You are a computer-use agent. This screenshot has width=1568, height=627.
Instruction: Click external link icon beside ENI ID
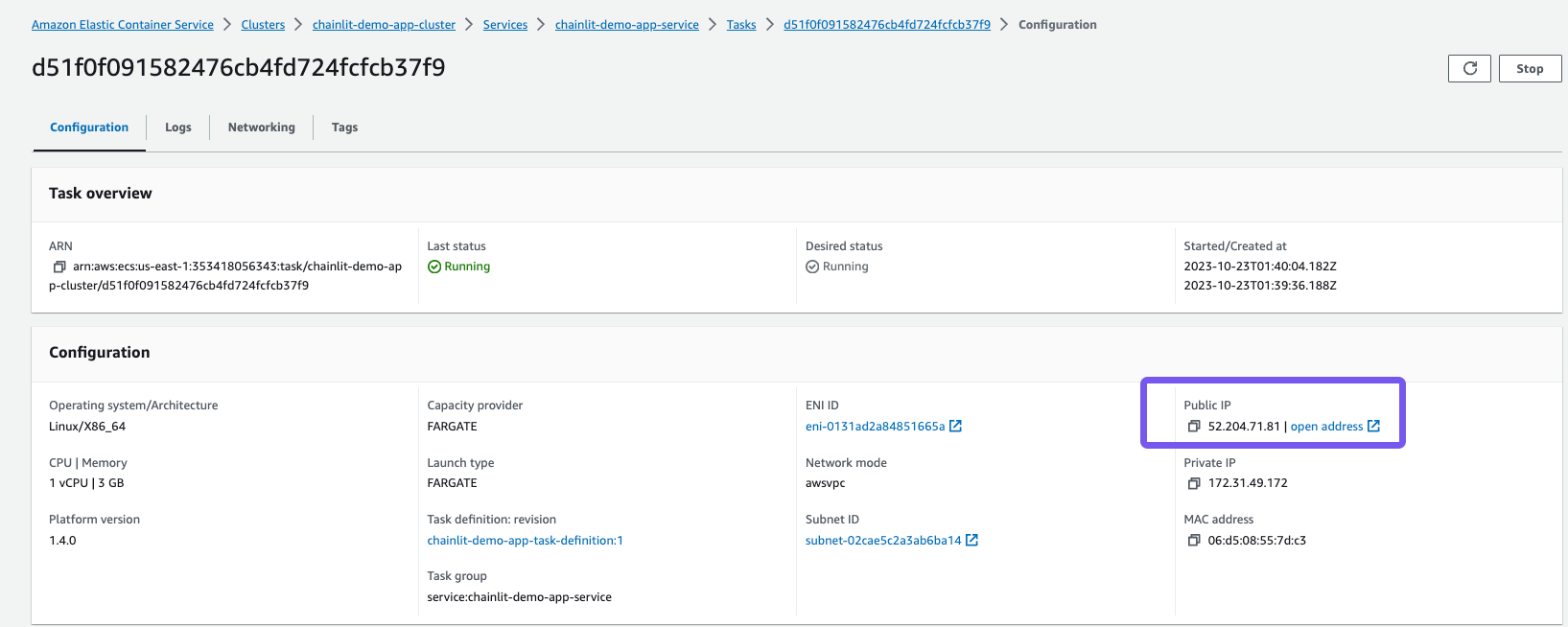[955, 427]
